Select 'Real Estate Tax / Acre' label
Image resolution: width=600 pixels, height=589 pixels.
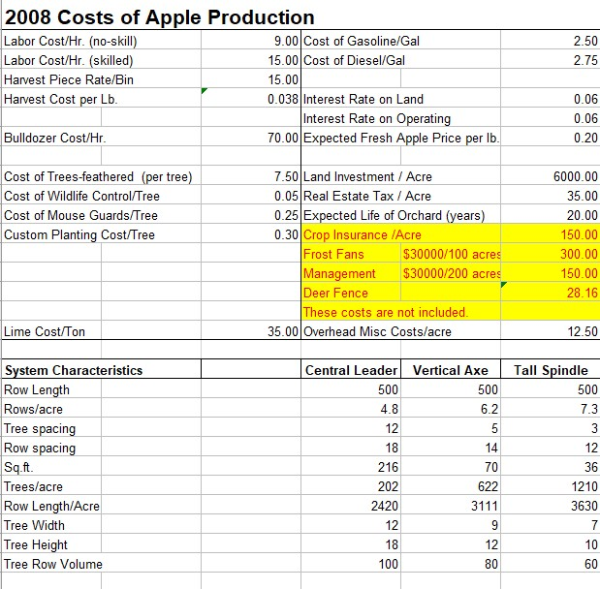tap(367, 196)
